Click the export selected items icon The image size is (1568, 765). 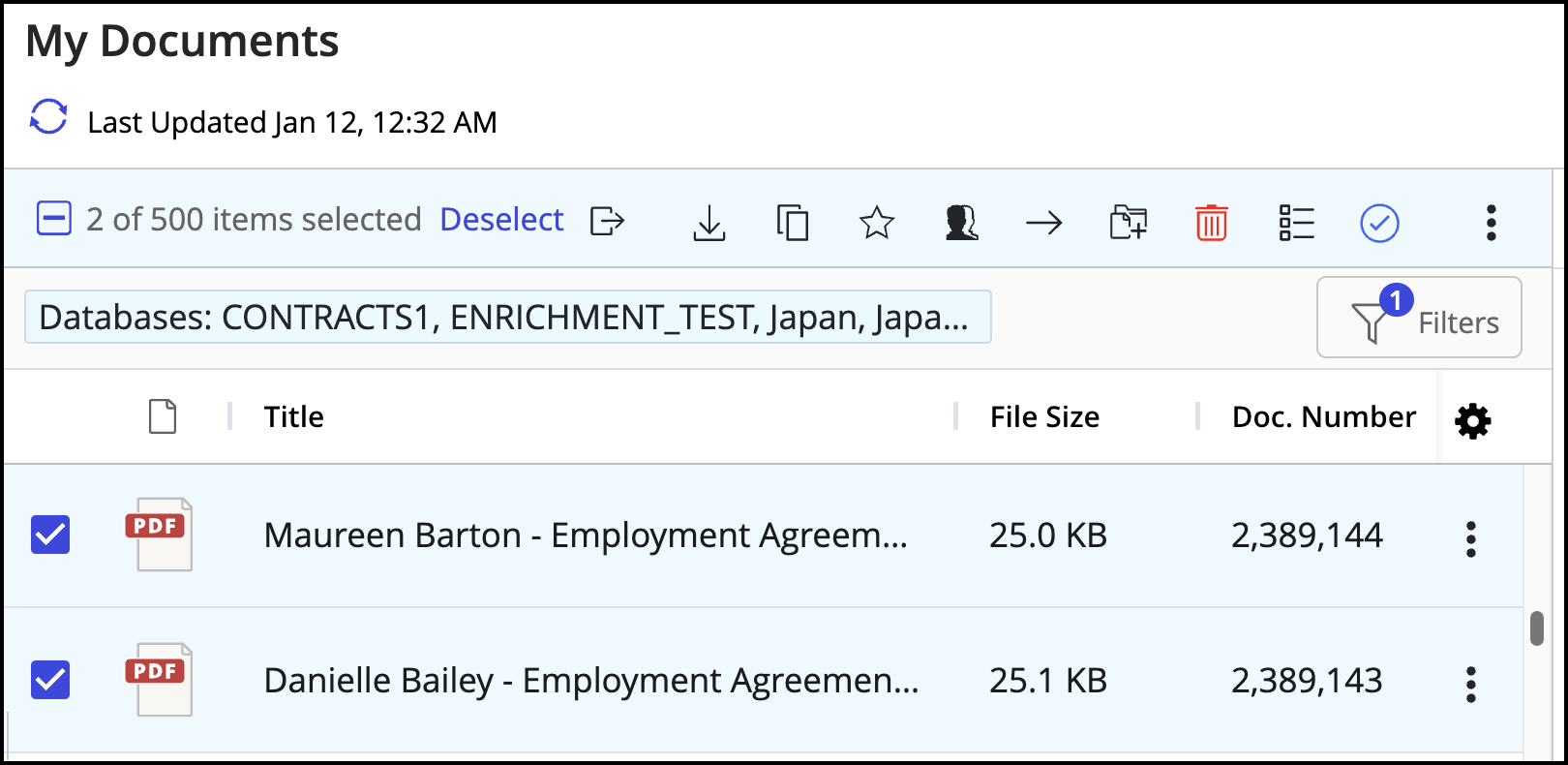pyautogui.click(x=607, y=222)
